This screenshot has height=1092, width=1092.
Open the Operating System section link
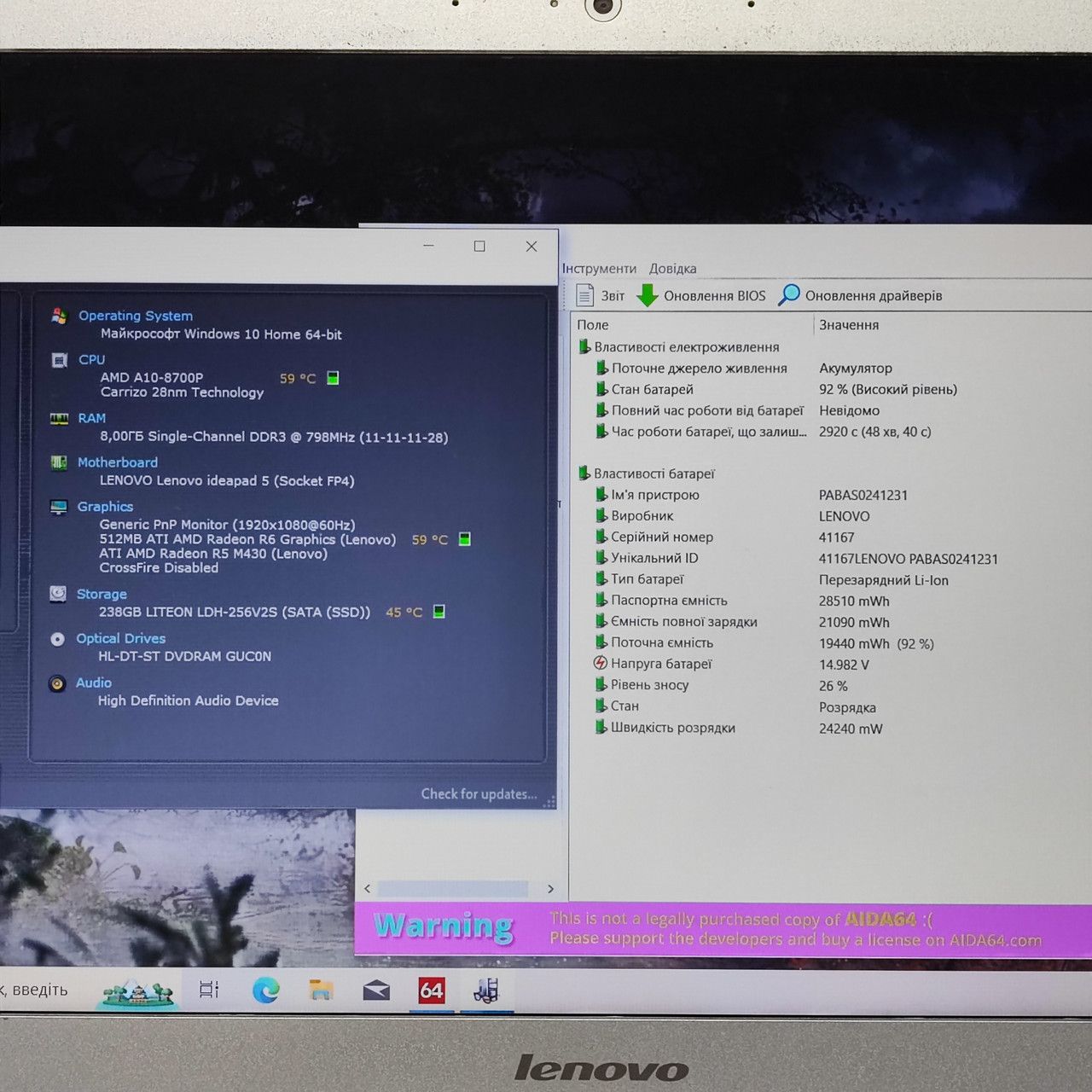(x=136, y=316)
